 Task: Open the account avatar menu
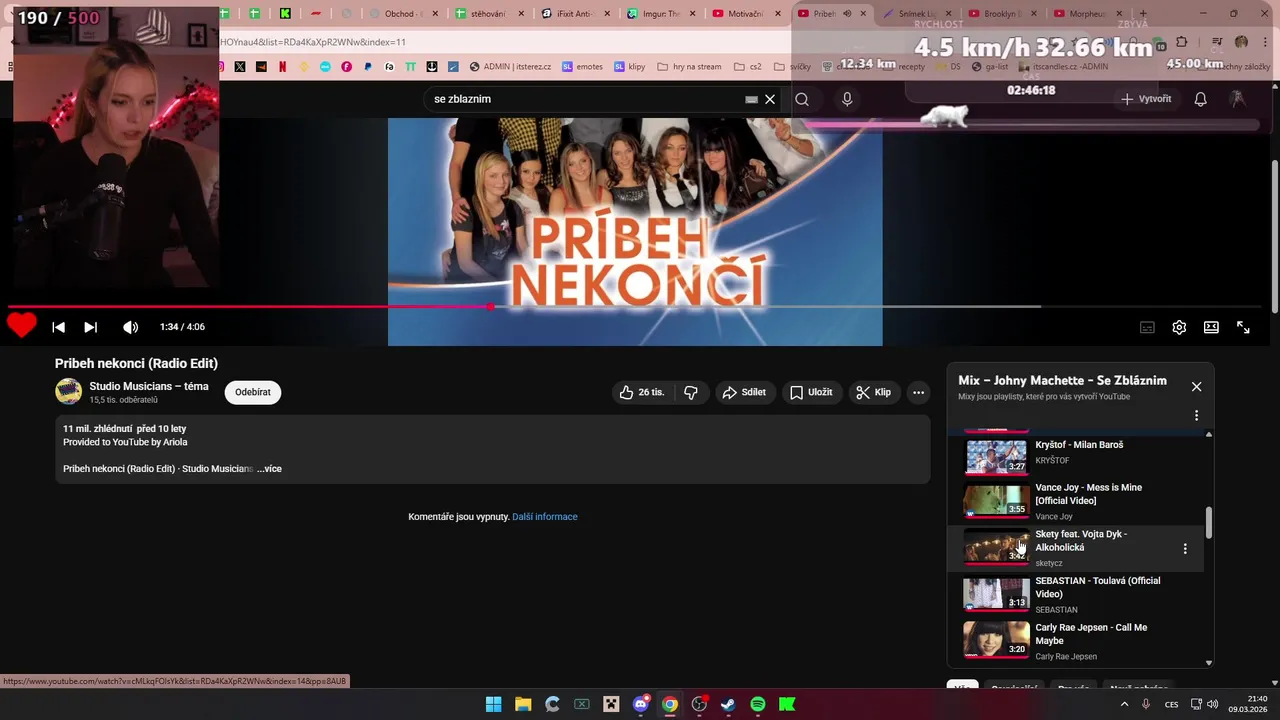[x=1238, y=99]
